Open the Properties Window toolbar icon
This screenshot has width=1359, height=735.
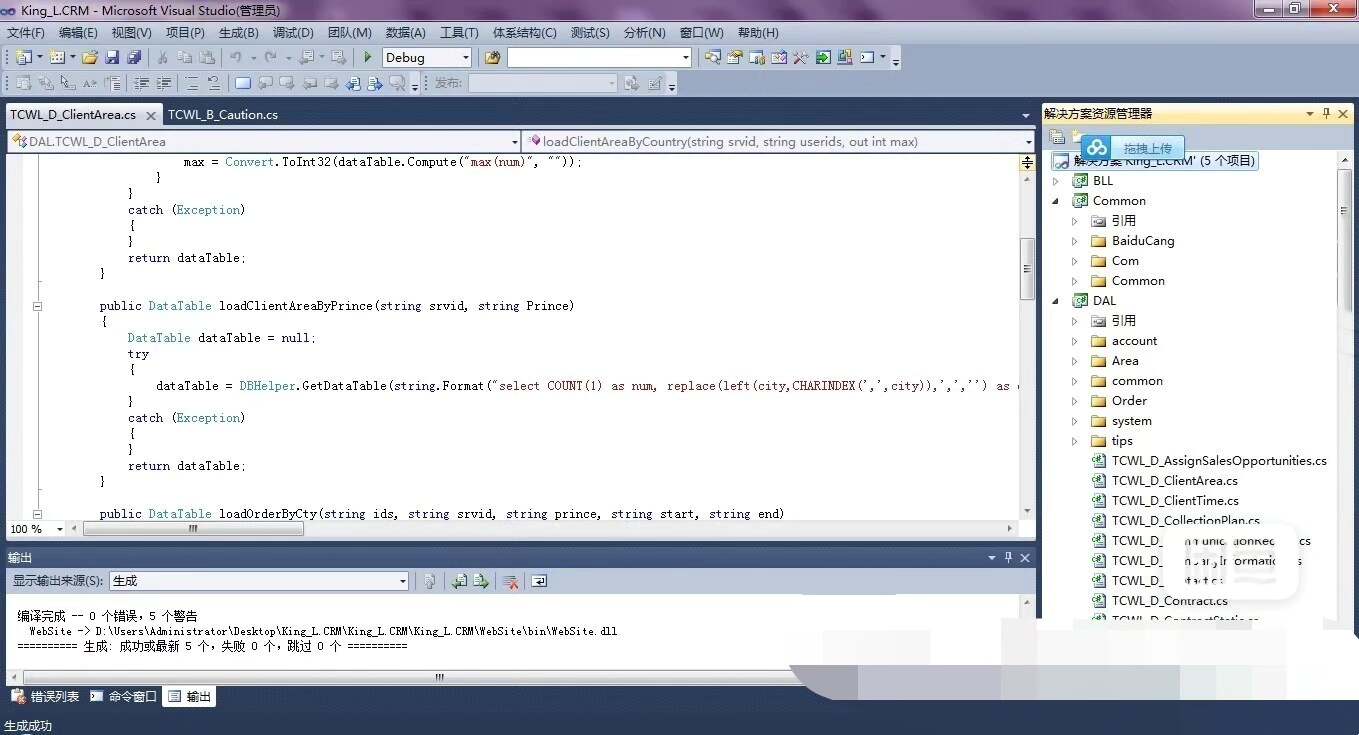735,58
